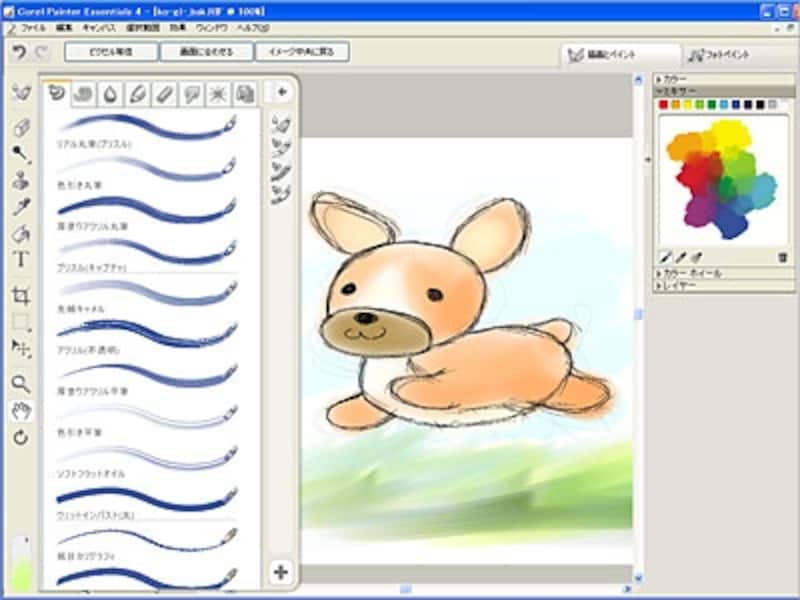
Task: Choose the リアル丸筆 brush stroke preview
Action: click(x=147, y=128)
